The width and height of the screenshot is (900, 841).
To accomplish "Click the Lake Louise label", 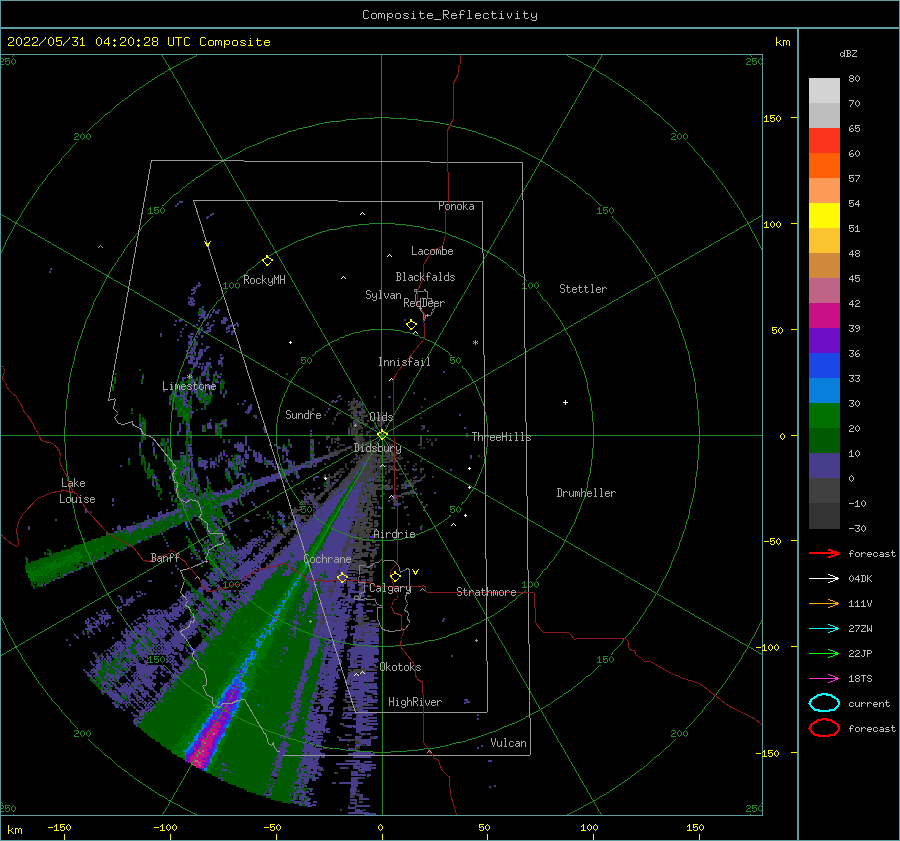I will pyautogui.click(x=78, y=491).
